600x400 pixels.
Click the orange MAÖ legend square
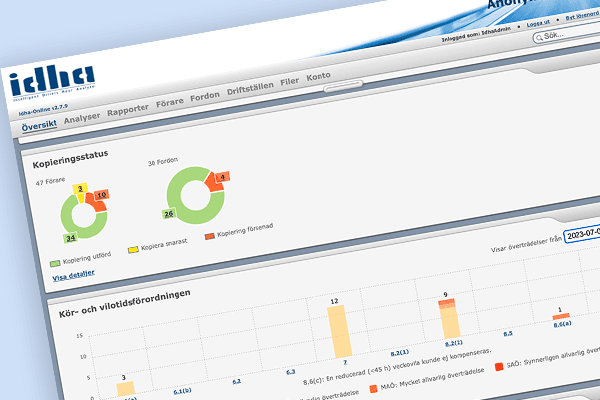click(373, 387)
